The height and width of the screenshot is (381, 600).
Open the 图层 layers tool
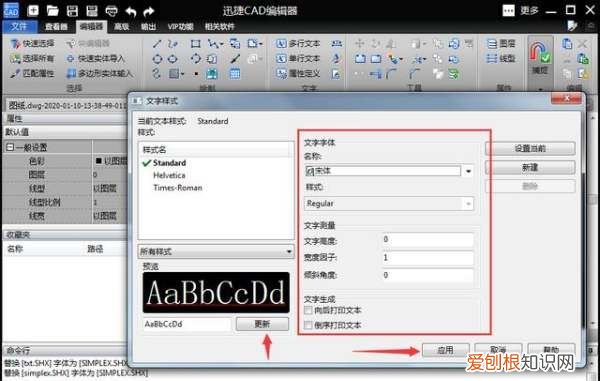coord(501,44)
